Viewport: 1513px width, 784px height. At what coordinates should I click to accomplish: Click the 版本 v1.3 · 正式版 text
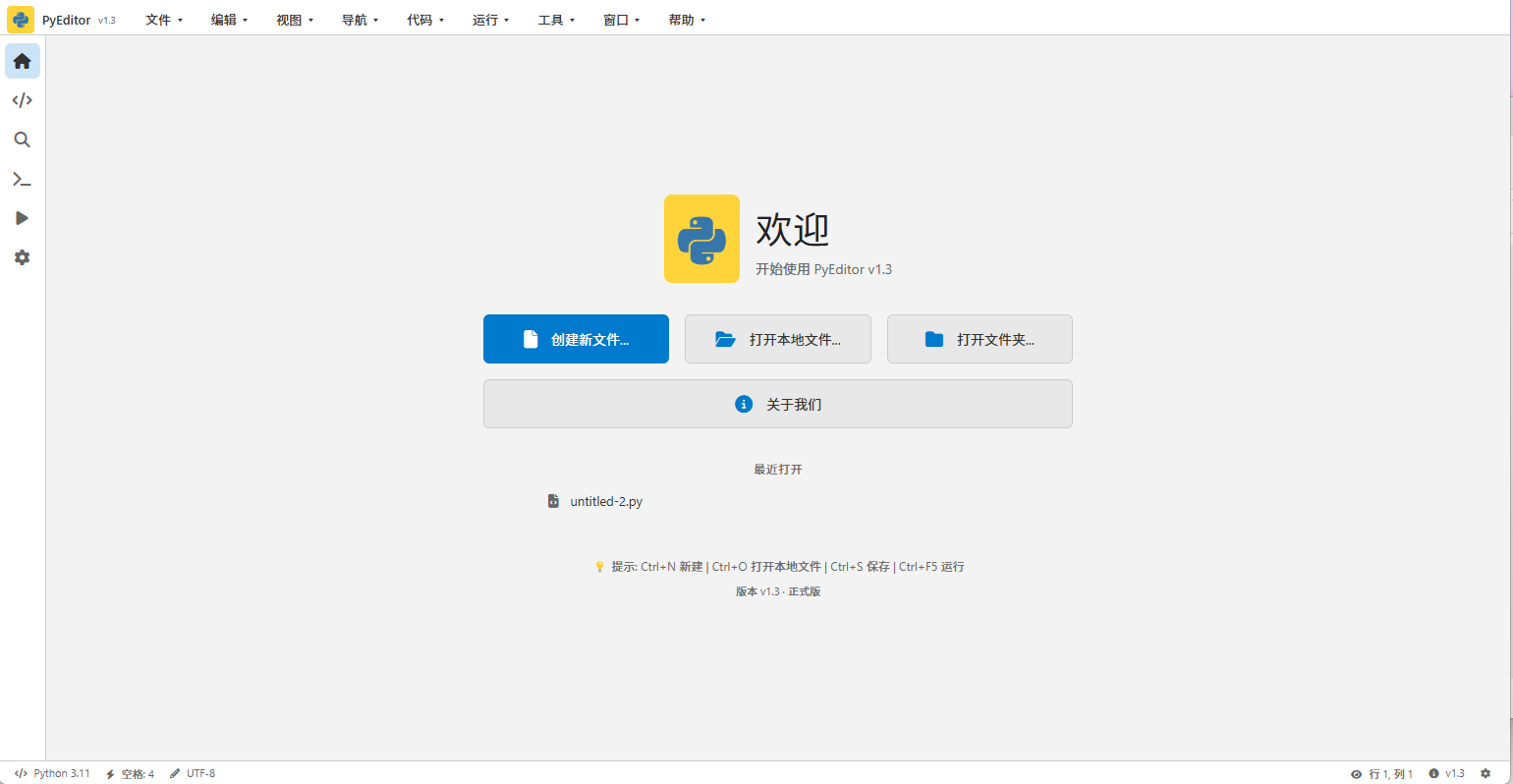(778, 591)
